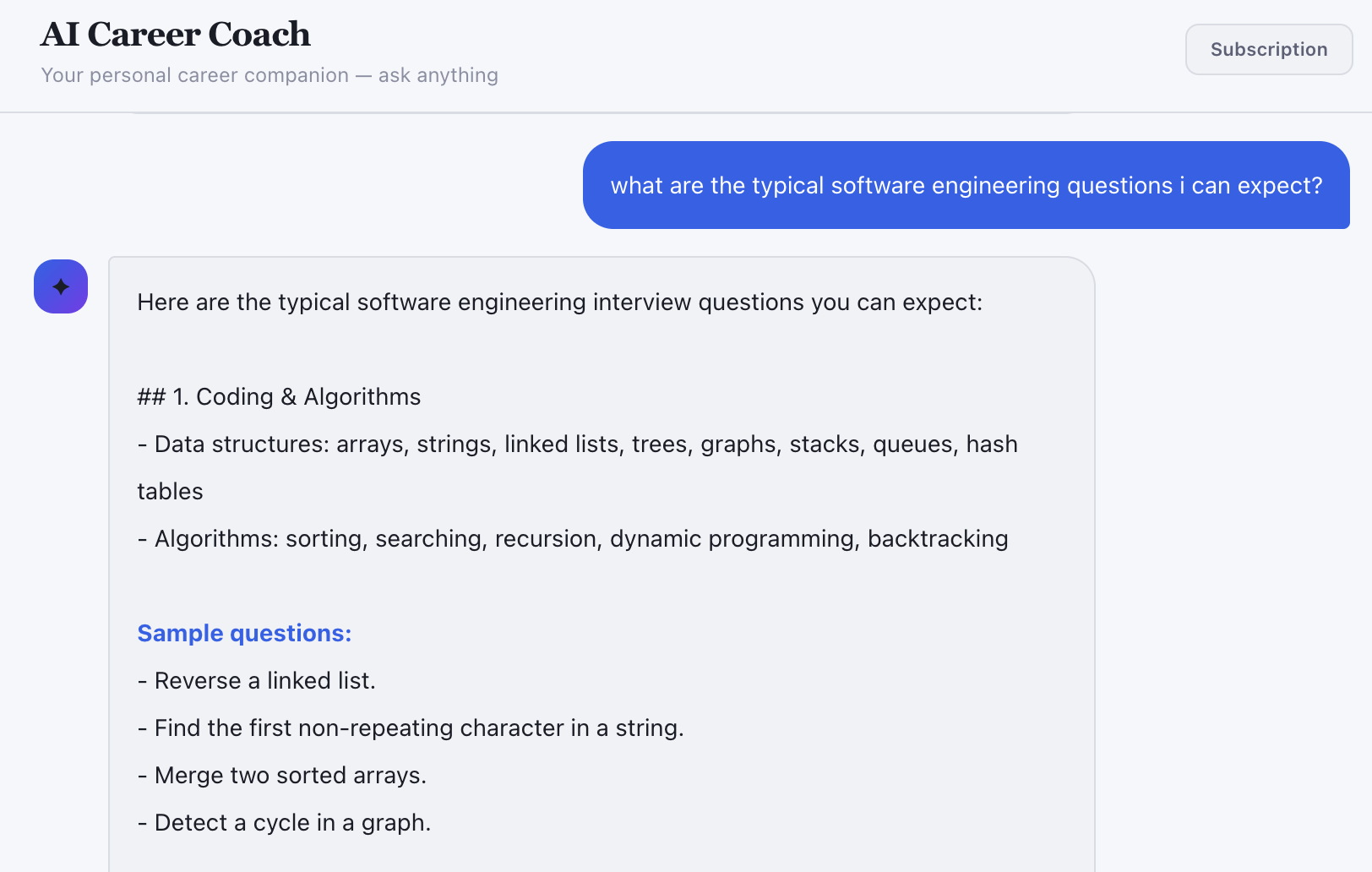The width and height of the screenshot is (1372, 872).
Task: Select the user's question bubble
Action: pos(966,185)
